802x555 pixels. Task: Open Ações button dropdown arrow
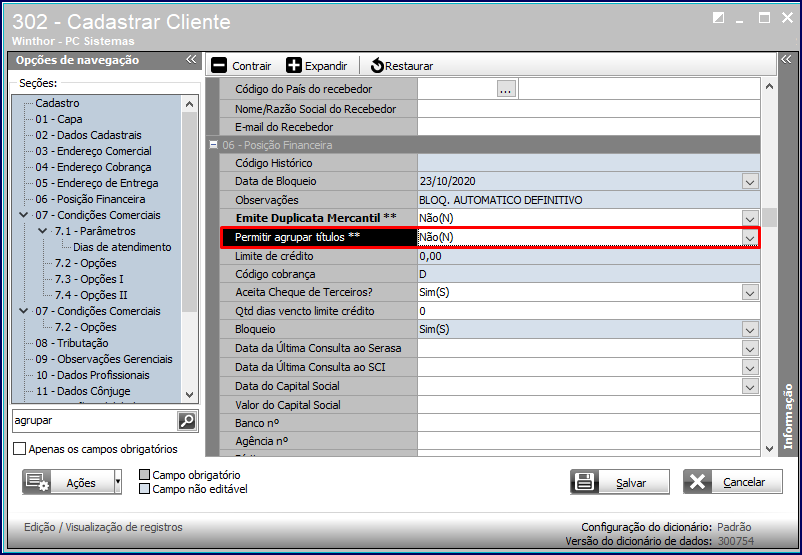click(118, 482)
